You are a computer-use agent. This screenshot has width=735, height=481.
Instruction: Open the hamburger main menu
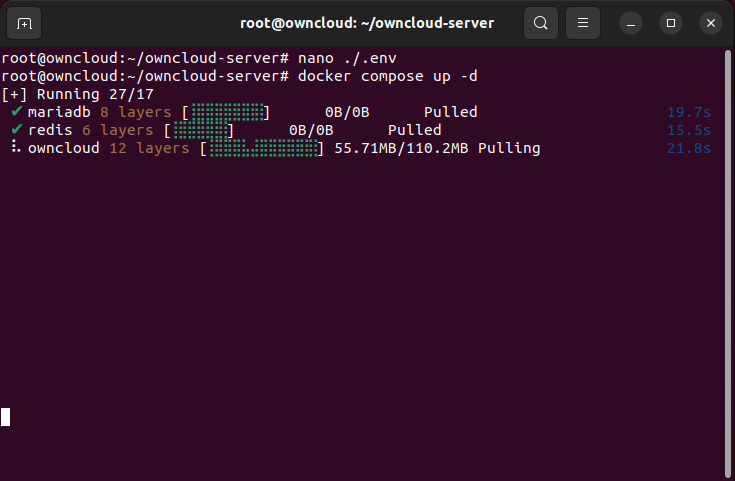[583, 23]
